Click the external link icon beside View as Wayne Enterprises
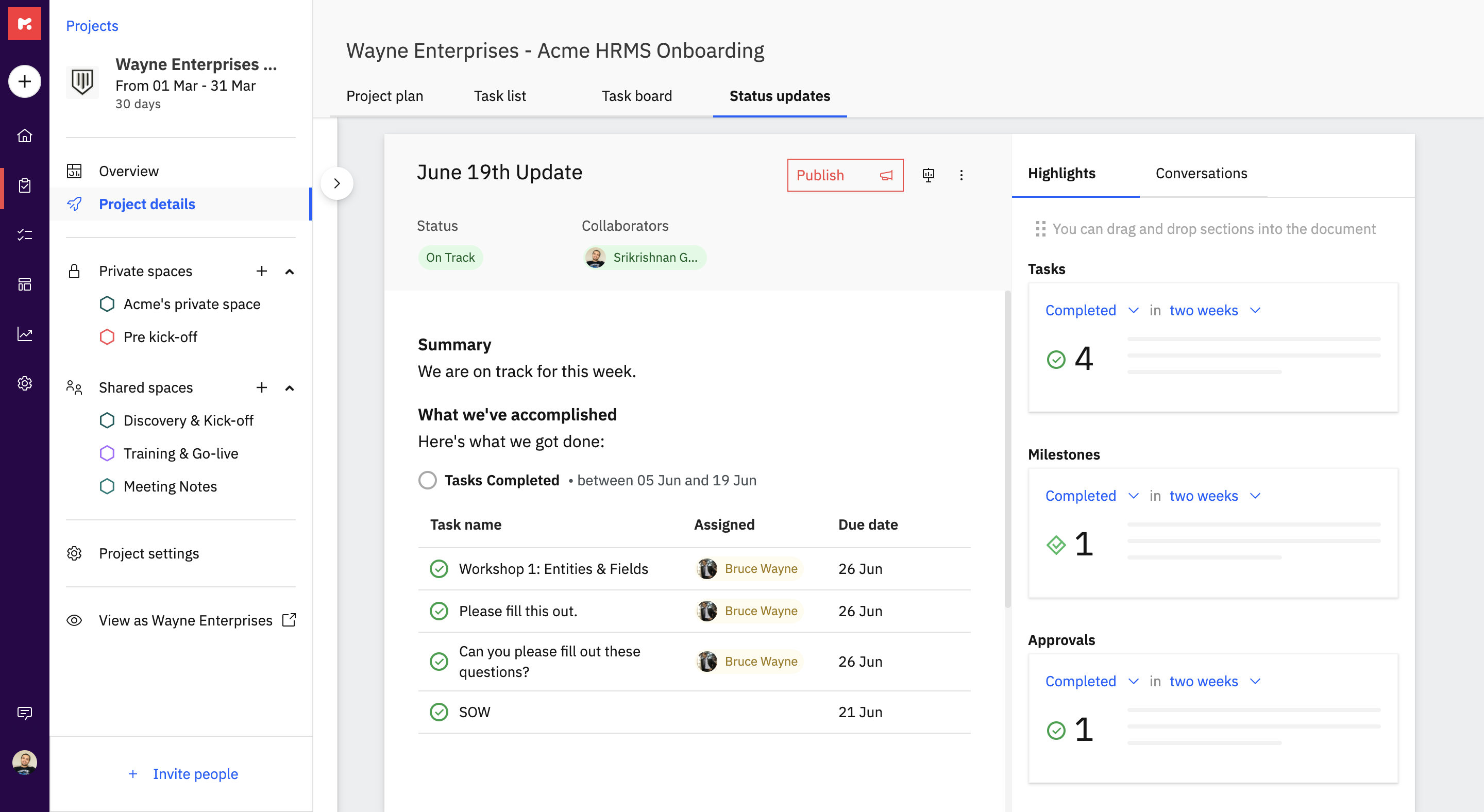This screenshot has height=812, width=1484. click(x=289, y=620)
